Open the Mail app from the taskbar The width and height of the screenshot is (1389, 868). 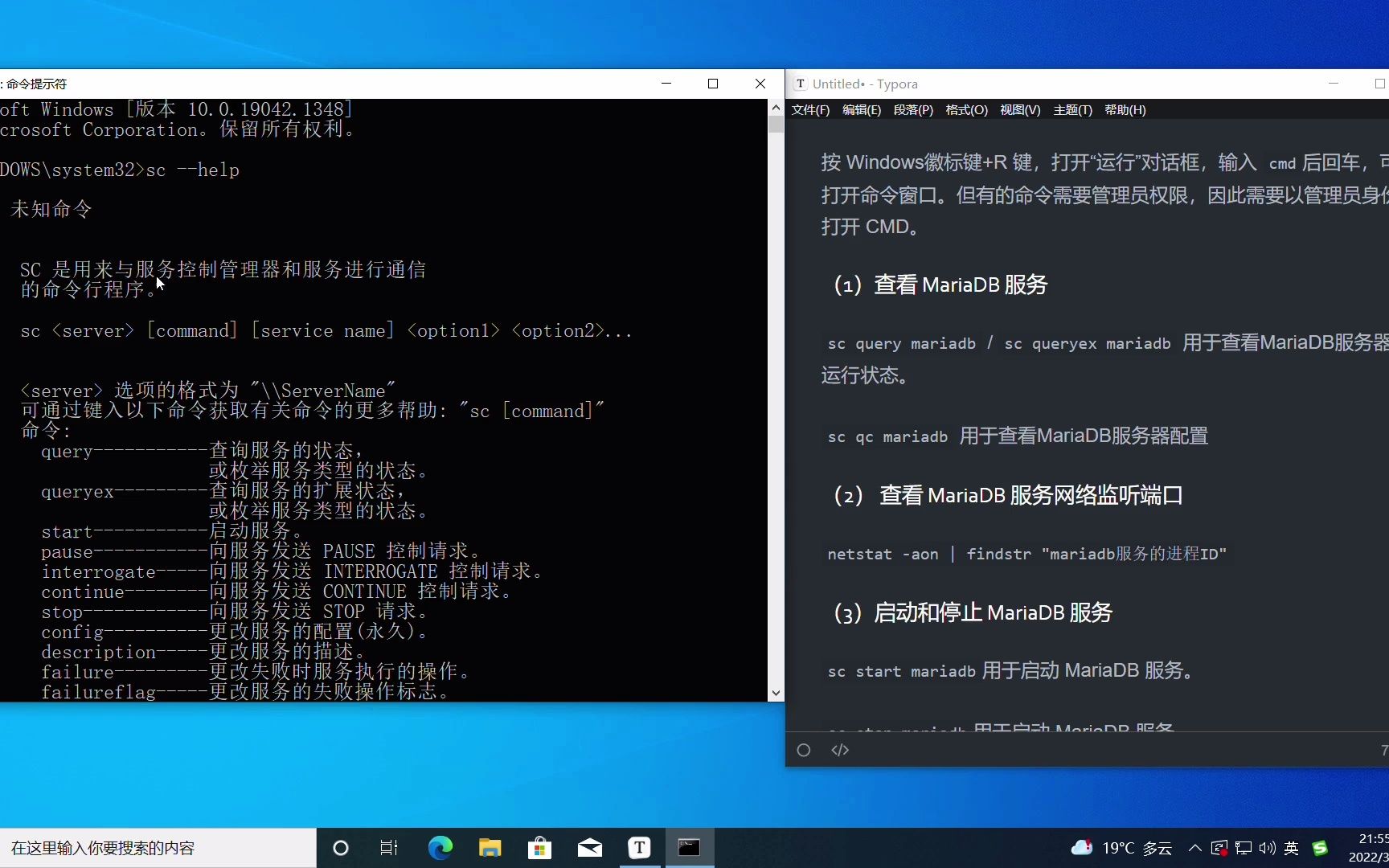[x=590, y=848]
